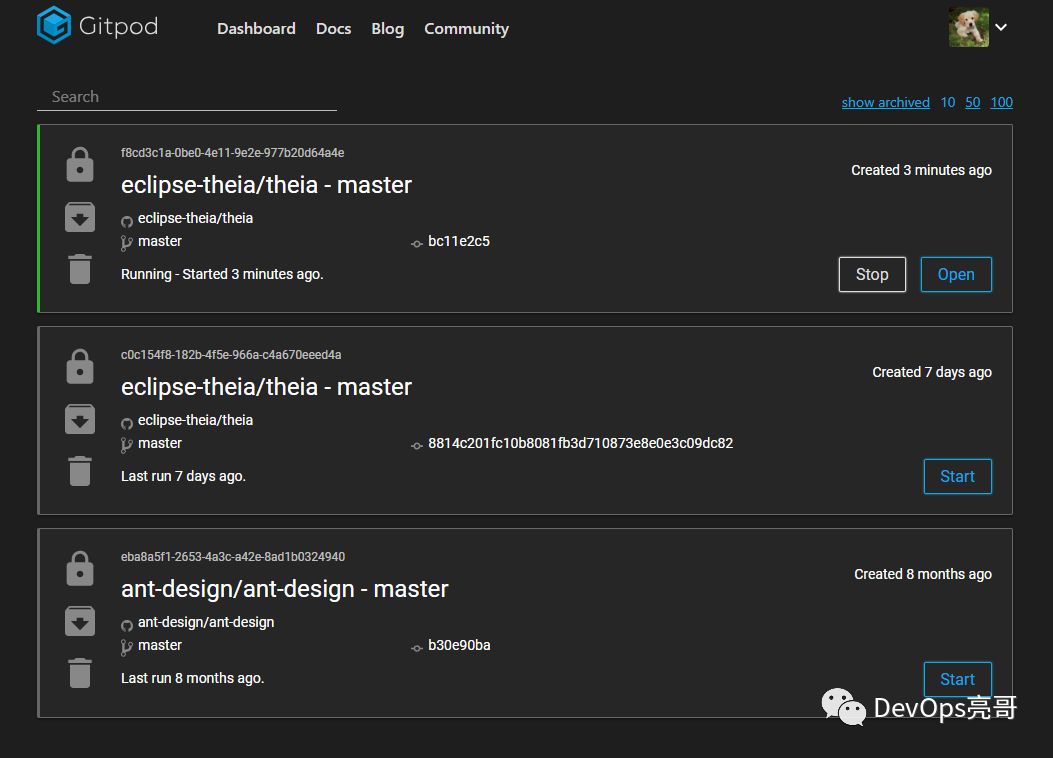This screenshot has width=1053, height=758.
Task: Click the Gitpod logo icon
Action: (54, 25)
